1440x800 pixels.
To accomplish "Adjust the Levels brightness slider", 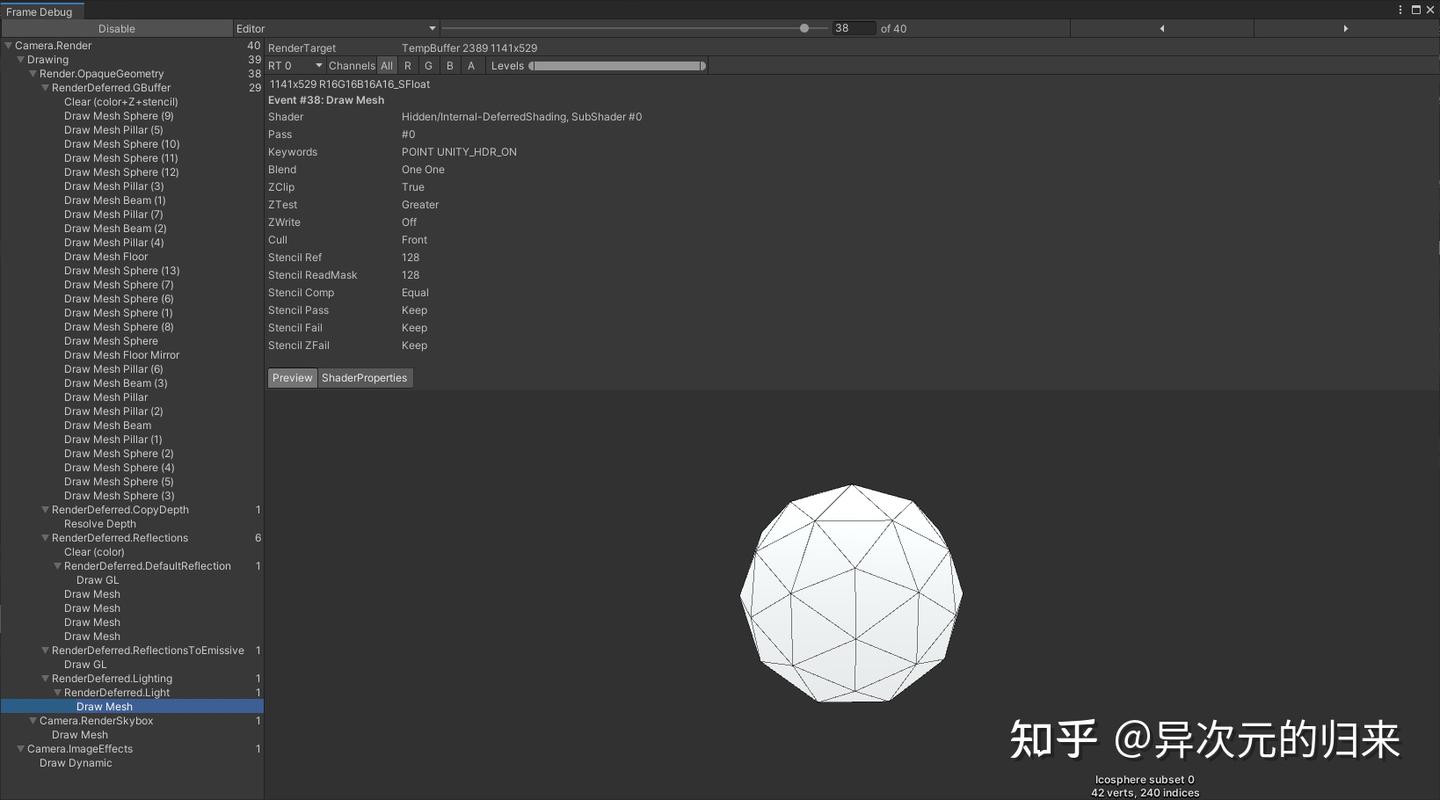I will click(617, 65).
